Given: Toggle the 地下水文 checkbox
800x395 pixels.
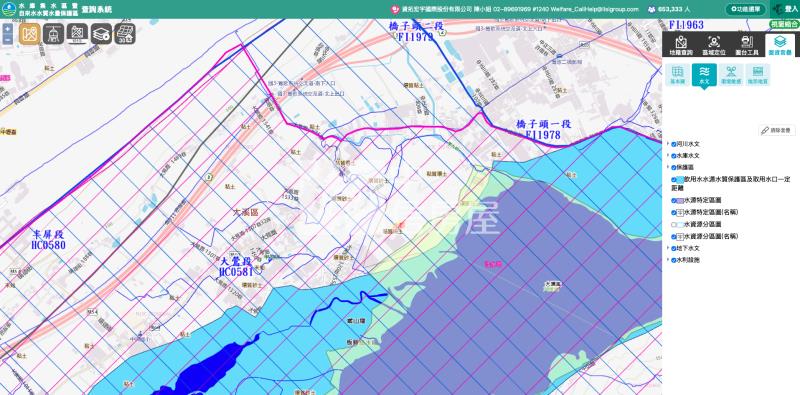Looking at the screenshot, I should point(674,248).
